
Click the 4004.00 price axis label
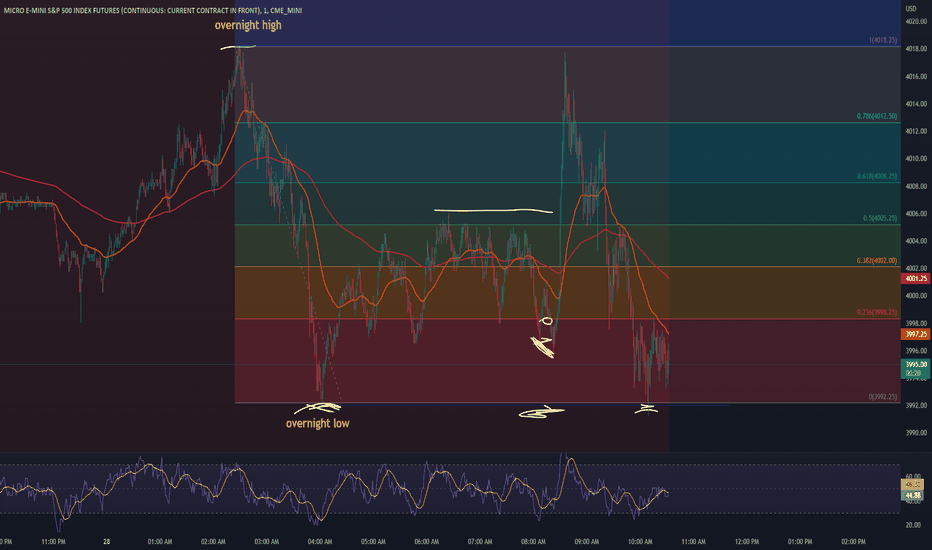pyautogui.click(x=916, y=241)
